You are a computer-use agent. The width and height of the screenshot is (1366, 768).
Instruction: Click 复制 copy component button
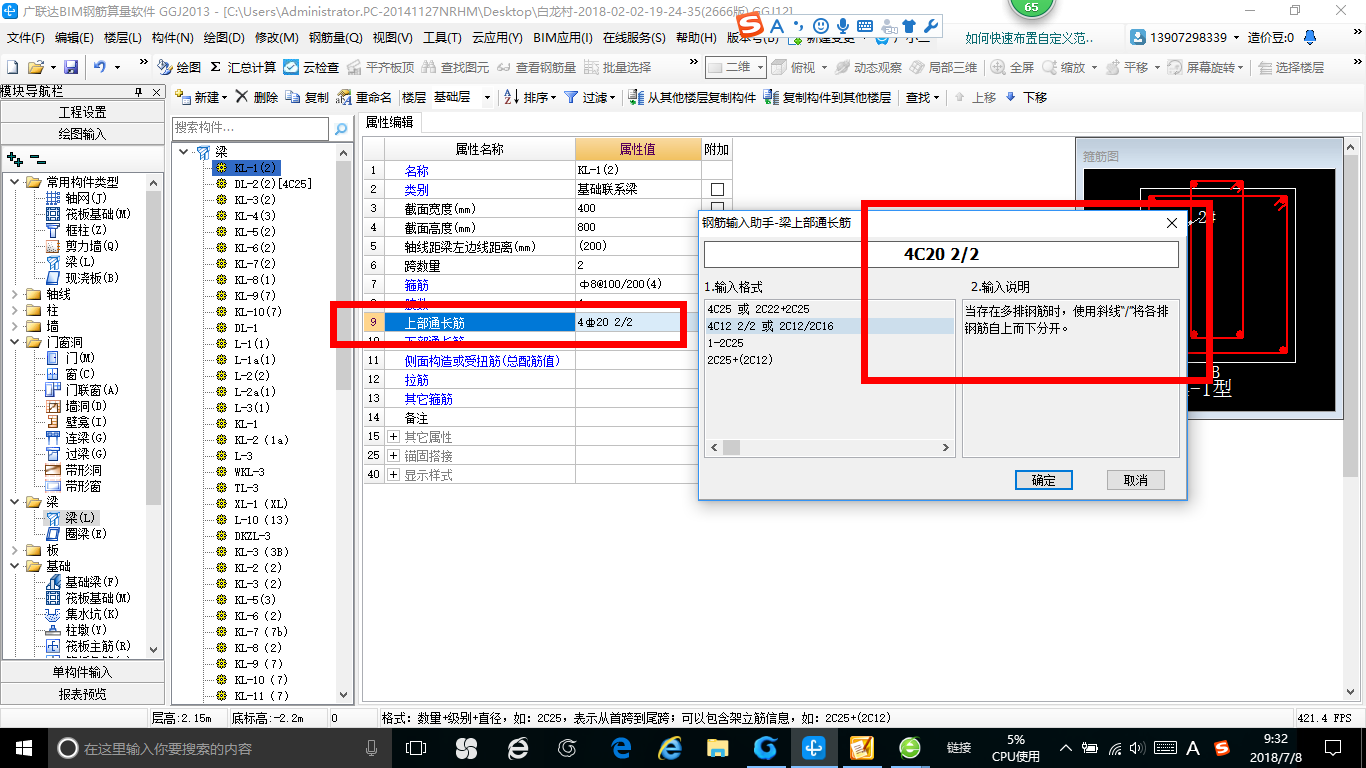point(307,97)
